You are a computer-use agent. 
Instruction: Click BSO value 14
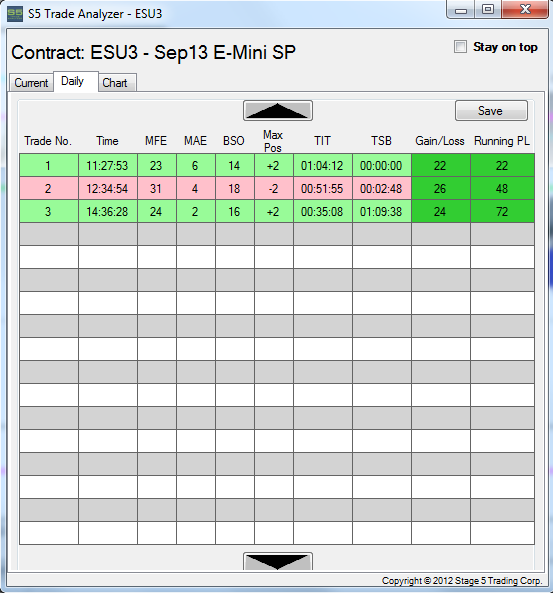pos(235,165)
